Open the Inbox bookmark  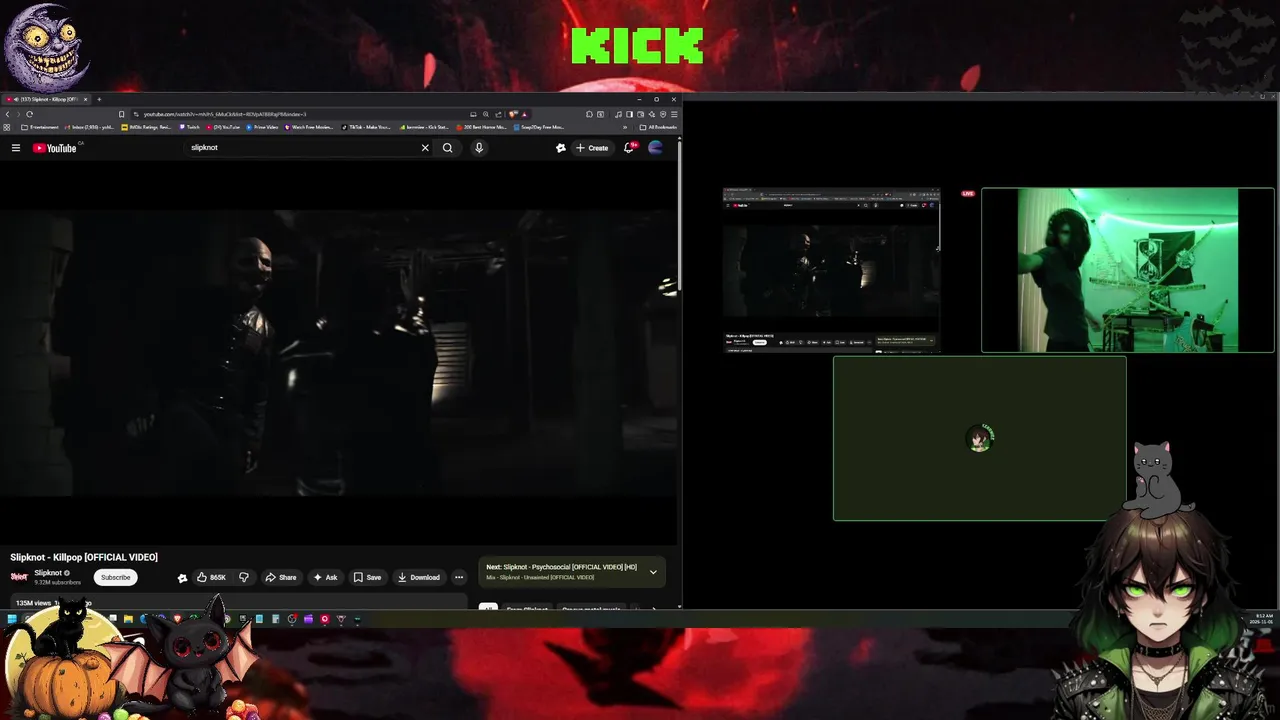[90, 127]
